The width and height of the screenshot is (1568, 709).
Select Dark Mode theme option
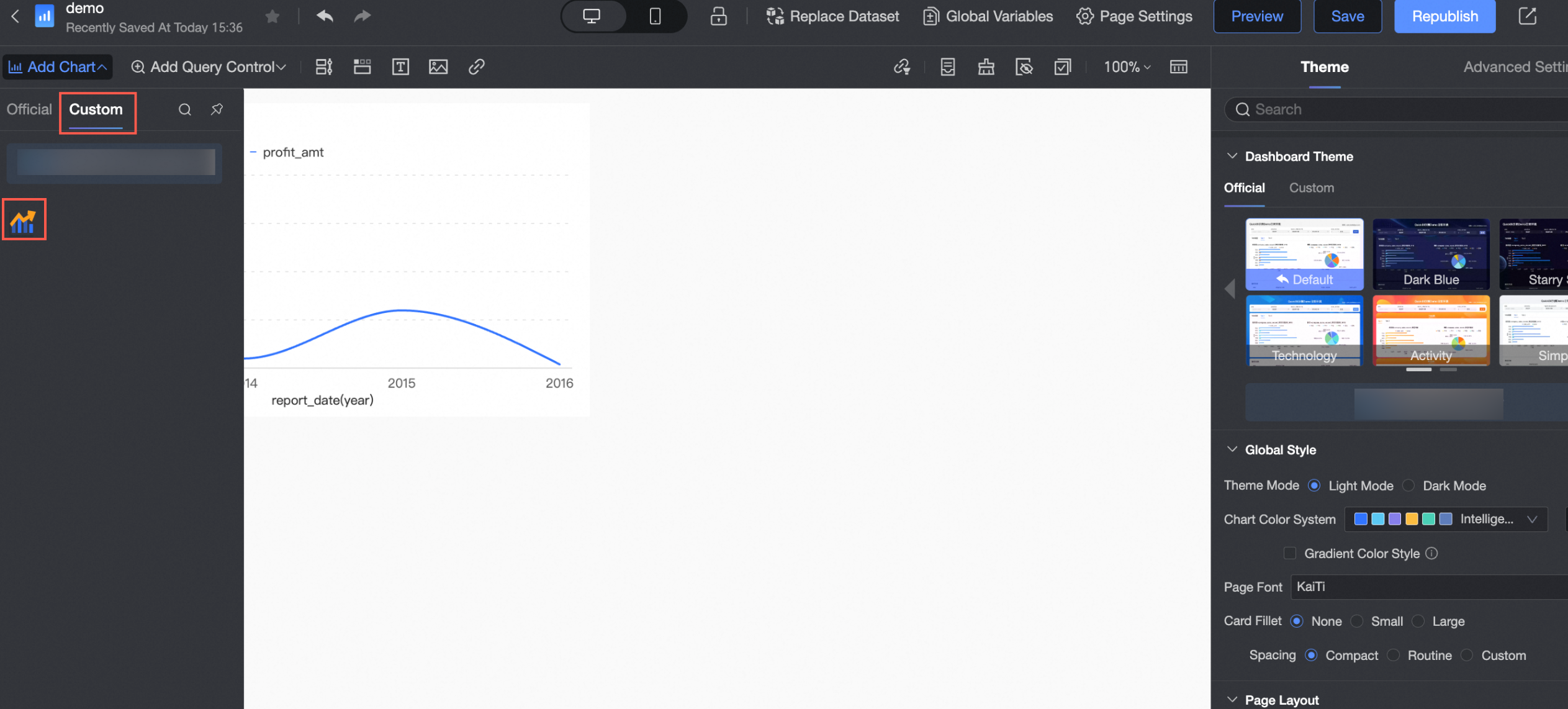coord(1409,485)
